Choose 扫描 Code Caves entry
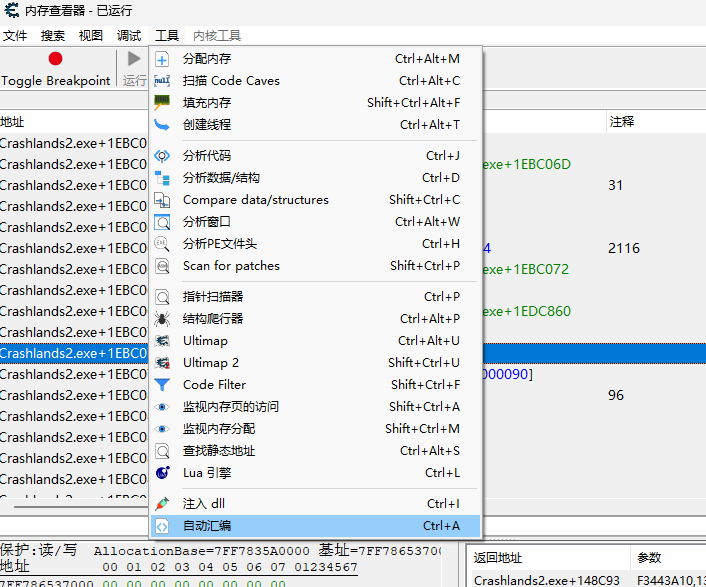The width and height of the screenshot is (706, 587). 316,81
